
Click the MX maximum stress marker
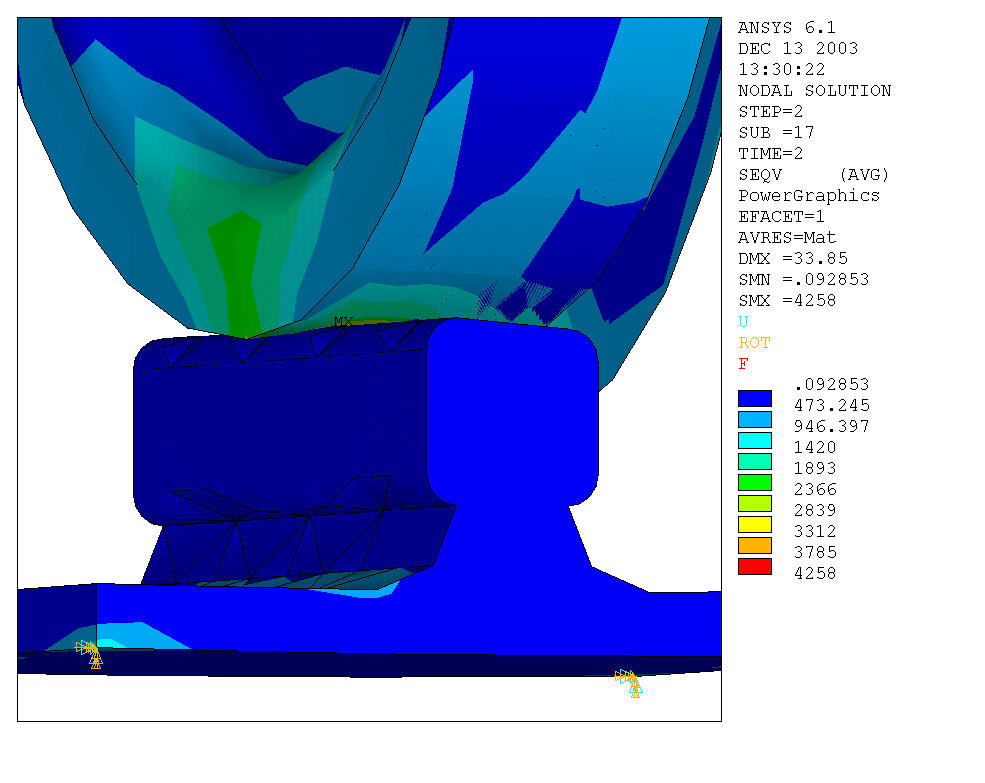[343, 322]
